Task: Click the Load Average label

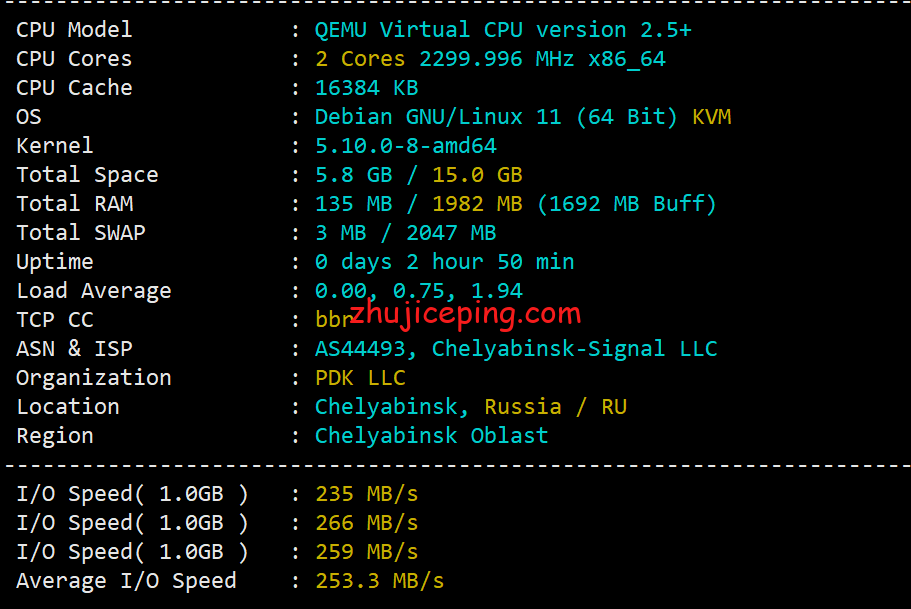Action: [x=94, y=291]
